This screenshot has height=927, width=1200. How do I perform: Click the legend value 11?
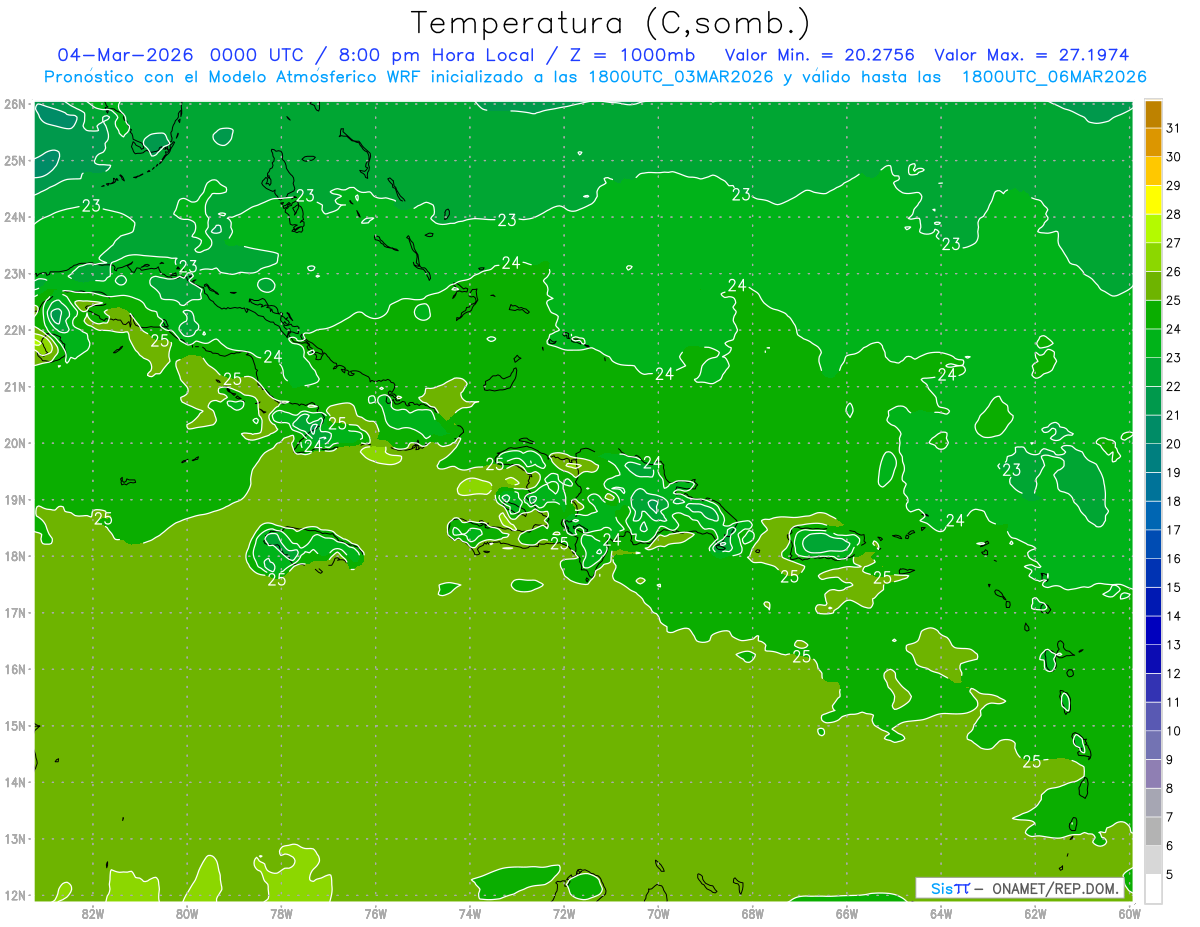click(x=1173, y=702)
